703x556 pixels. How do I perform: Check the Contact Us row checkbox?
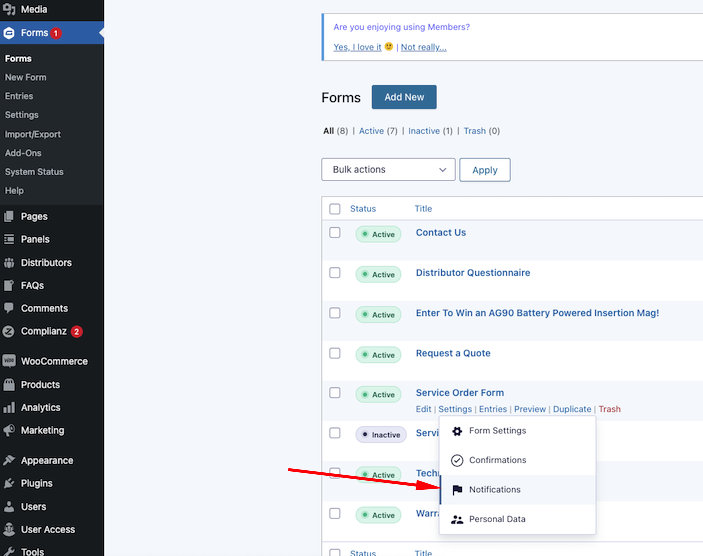point(335,233)
